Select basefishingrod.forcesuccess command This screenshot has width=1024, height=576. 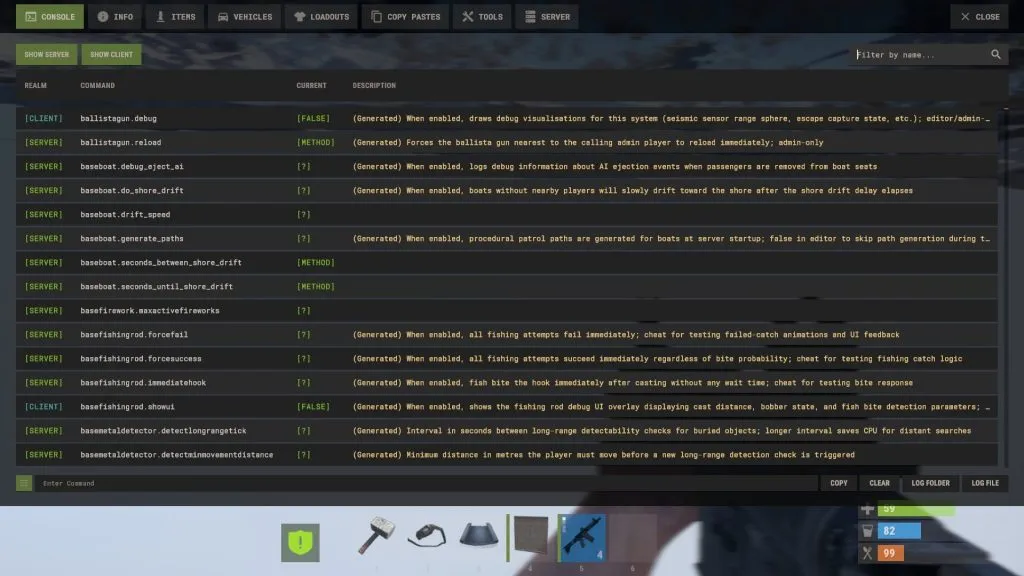tap(507, 359)
